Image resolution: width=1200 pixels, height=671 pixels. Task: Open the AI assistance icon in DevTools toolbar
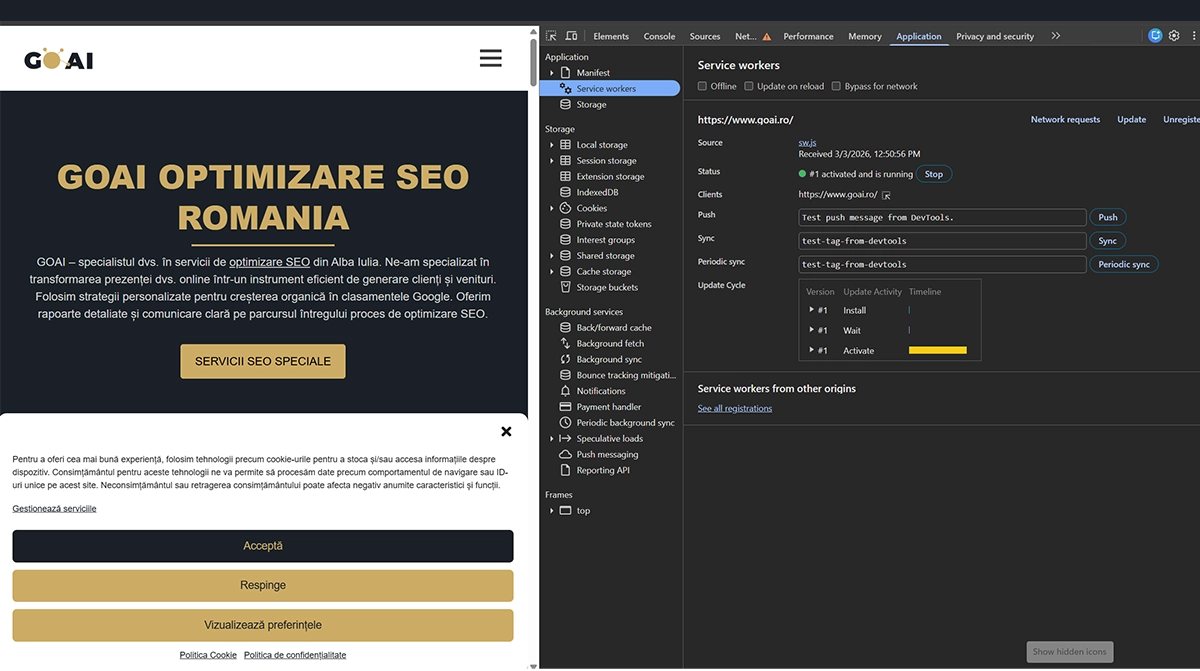[1155, 36]
